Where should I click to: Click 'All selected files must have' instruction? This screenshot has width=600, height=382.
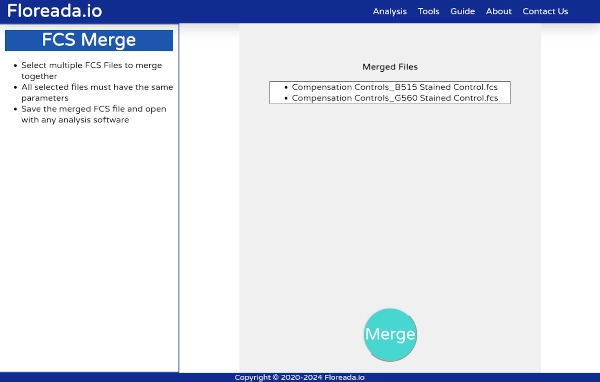[97, 92]
